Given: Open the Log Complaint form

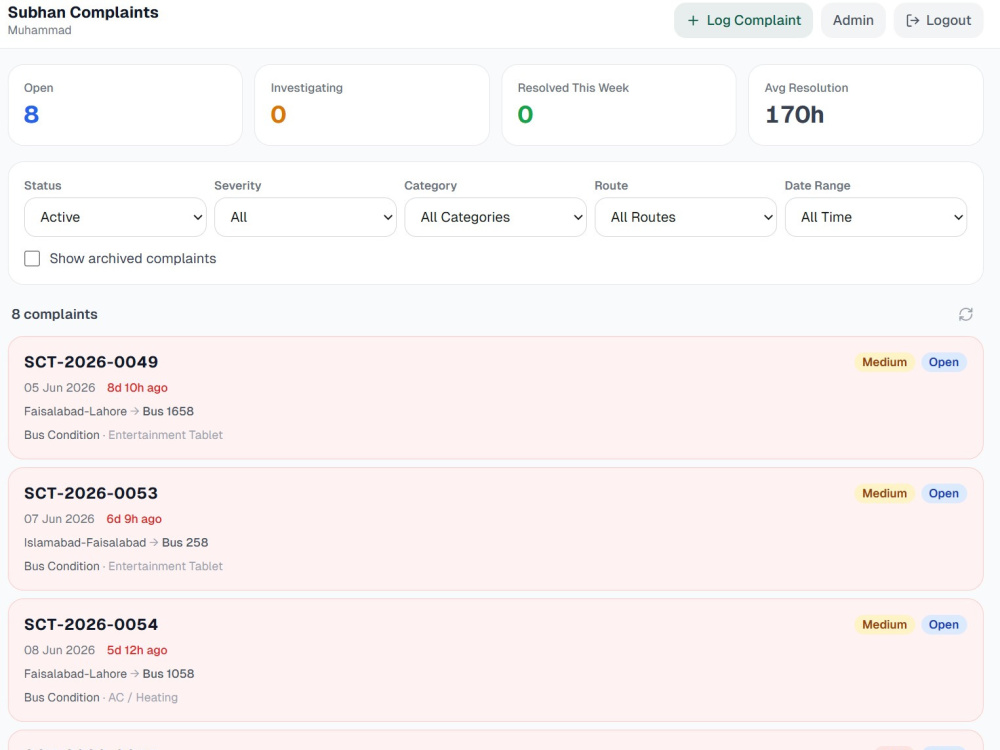Looking at the screenshot, I should [744, 20].
